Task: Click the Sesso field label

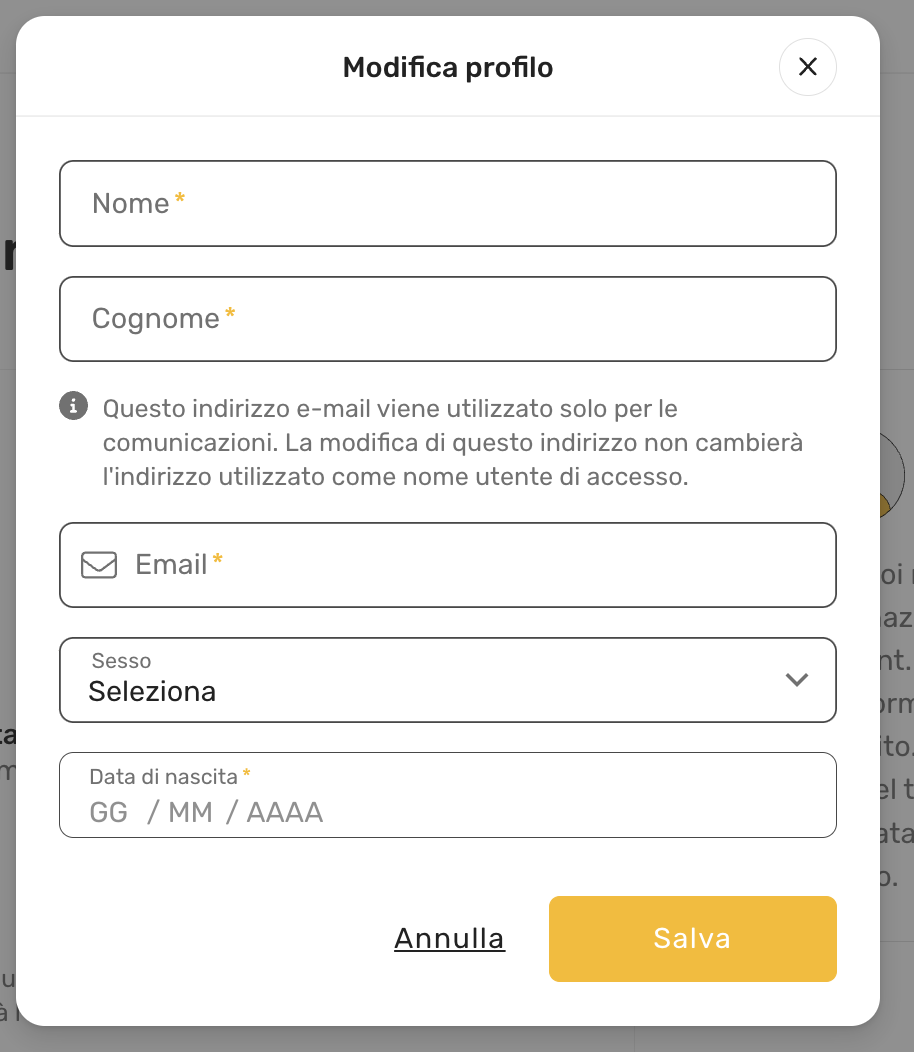Action: 121,661
